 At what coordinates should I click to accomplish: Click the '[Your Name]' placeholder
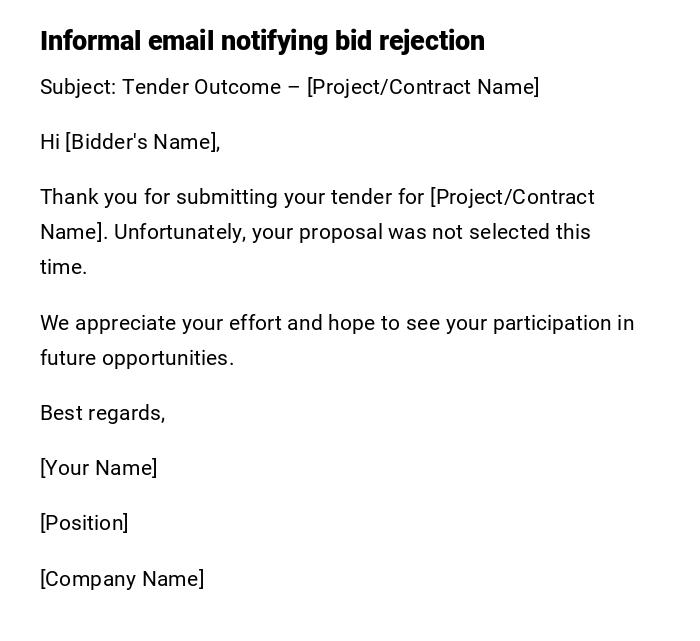pyautogui.click(x=98, y=468)
